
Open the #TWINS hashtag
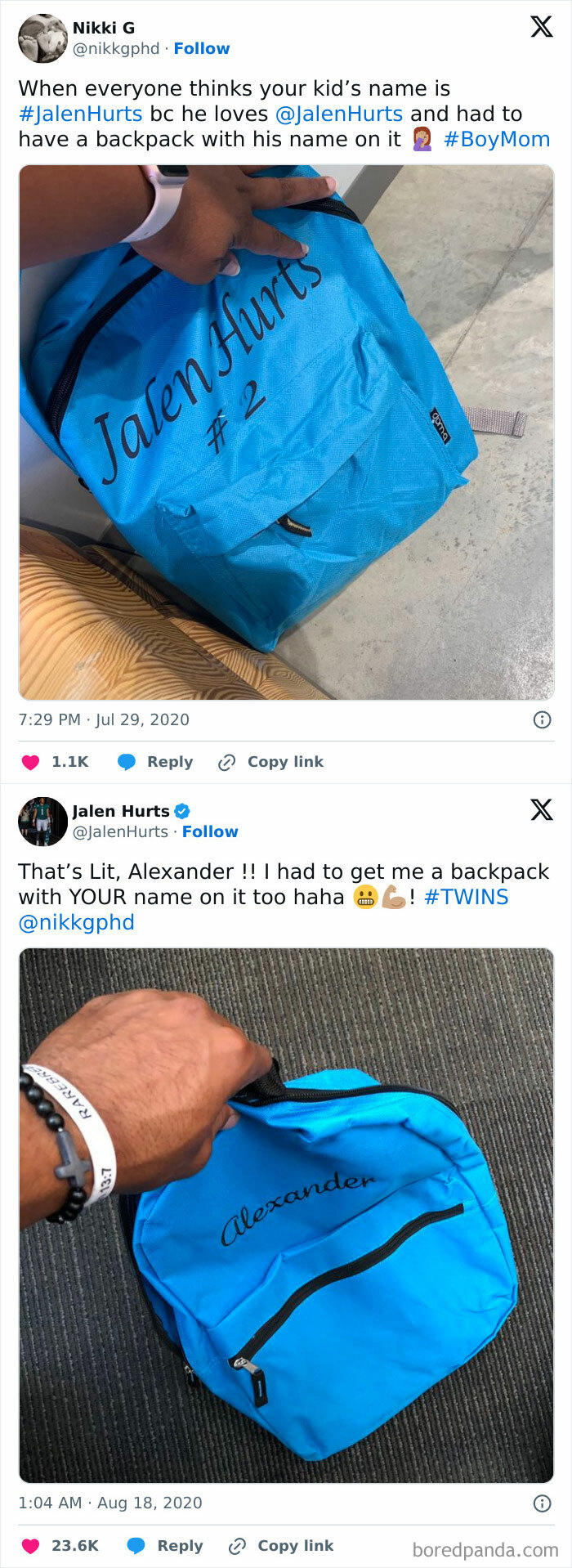(466, 897)
